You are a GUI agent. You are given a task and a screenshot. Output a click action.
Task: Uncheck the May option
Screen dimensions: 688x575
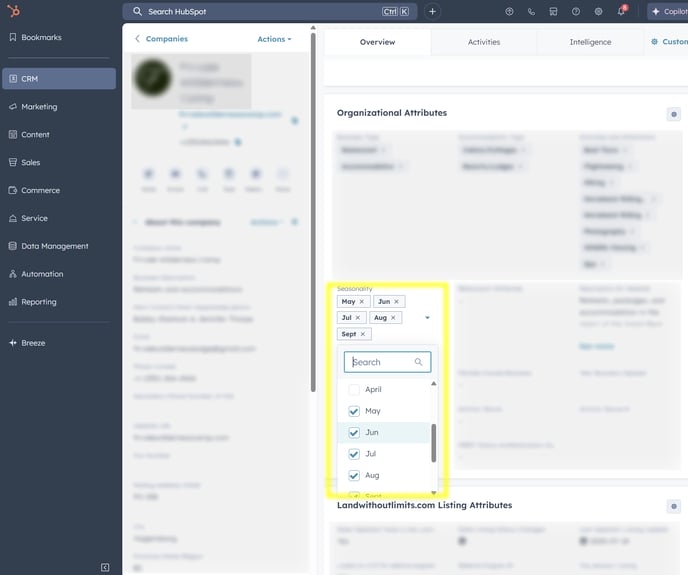[354, 411]
